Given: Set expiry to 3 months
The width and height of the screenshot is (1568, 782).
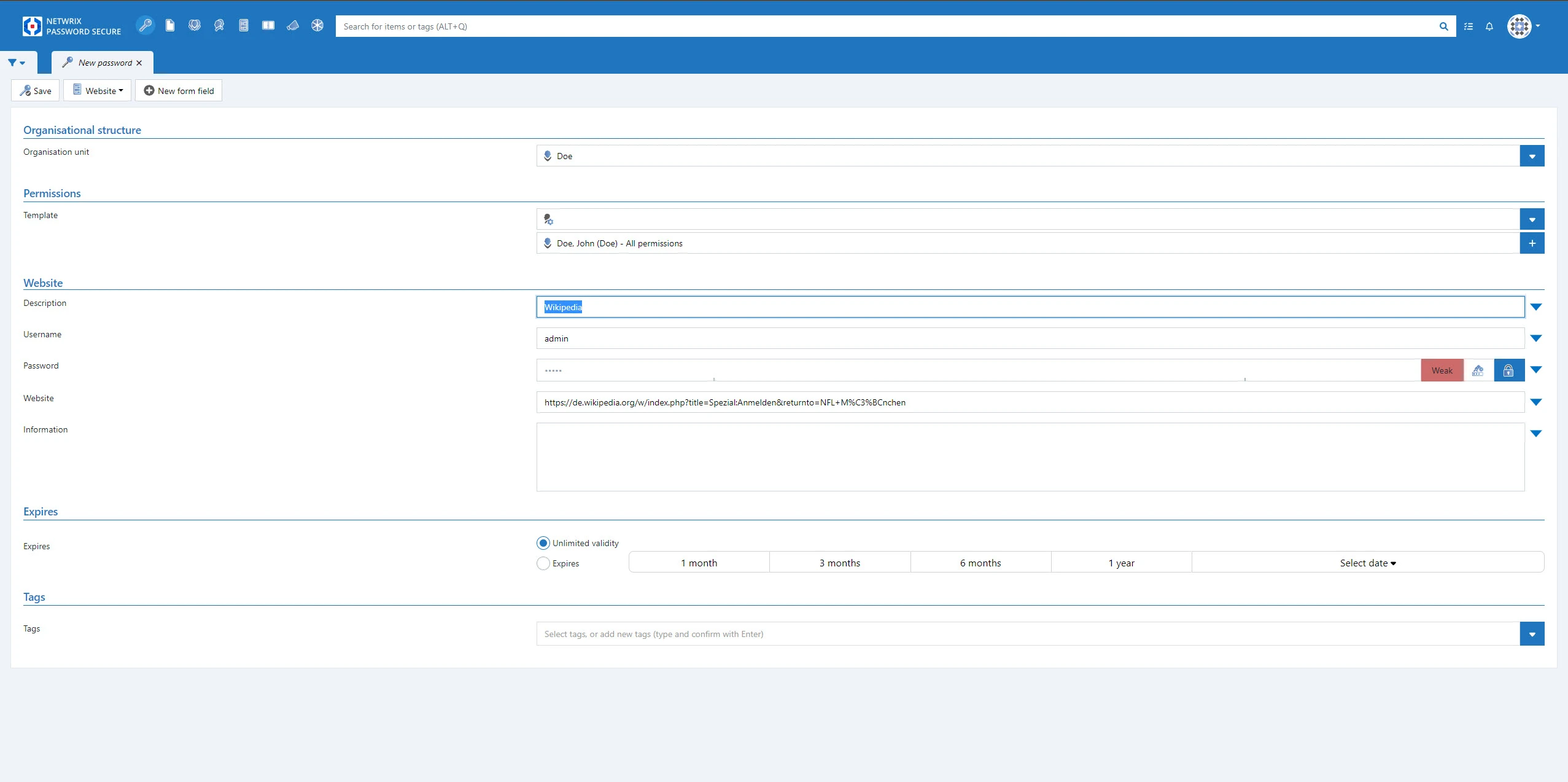Looking at the screenshot, I should tap(840, 563).
